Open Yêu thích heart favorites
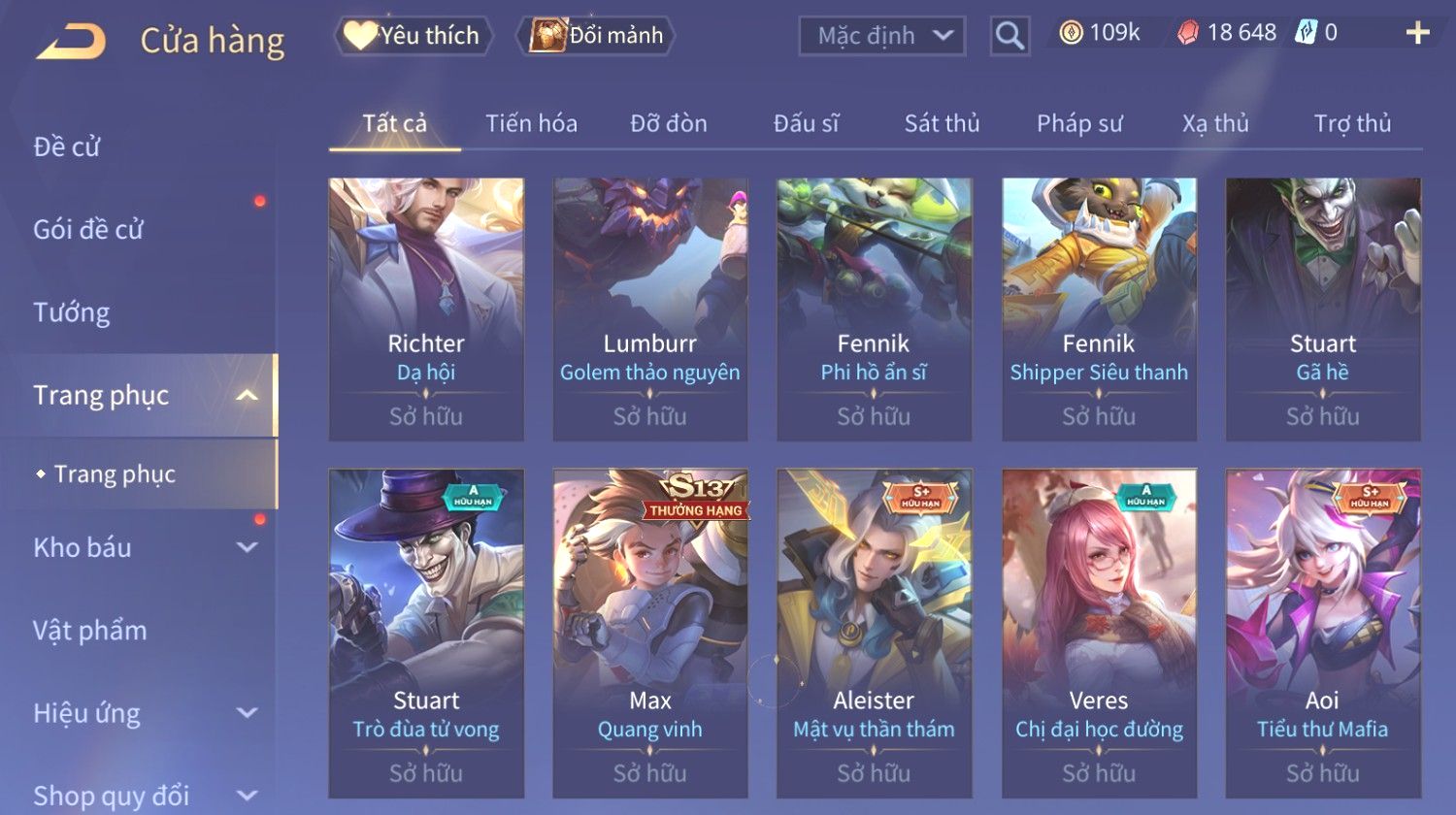This screenshot has height=815, width=1456. coord(414,36)
